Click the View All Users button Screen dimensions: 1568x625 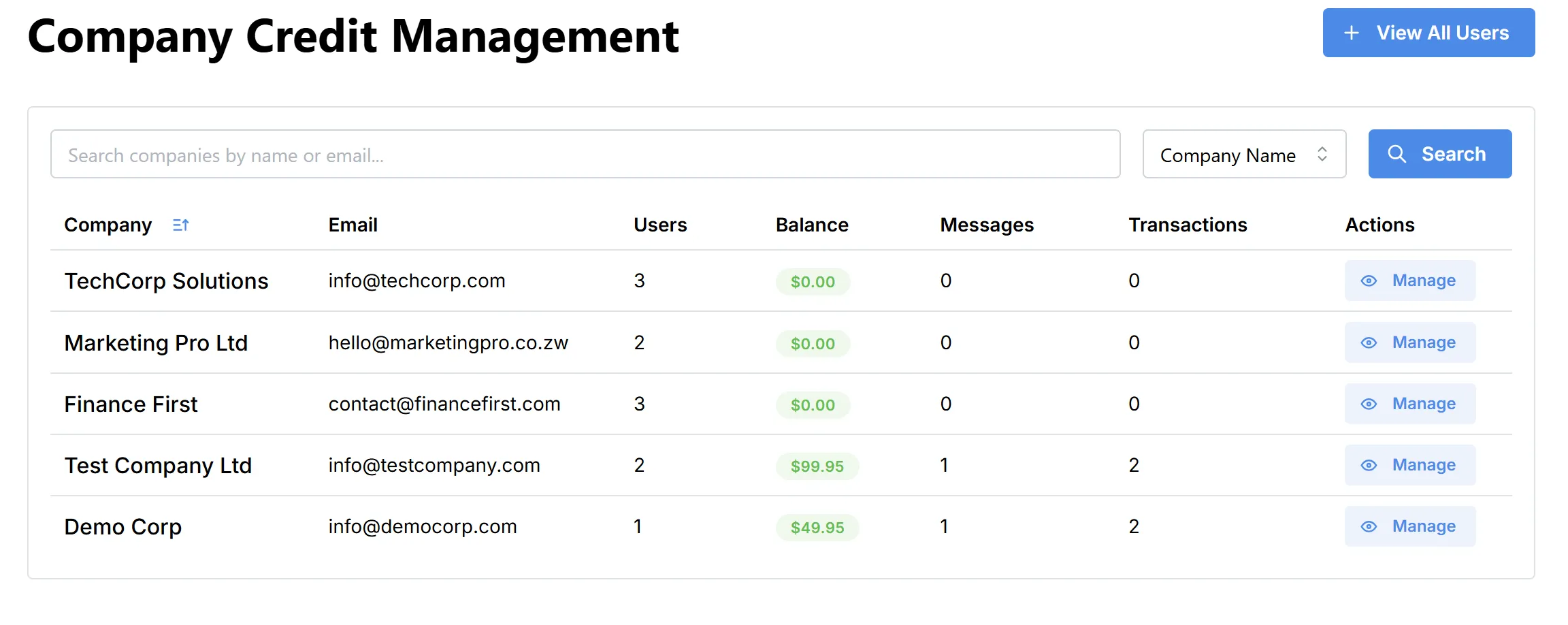tap(1428, 32)
